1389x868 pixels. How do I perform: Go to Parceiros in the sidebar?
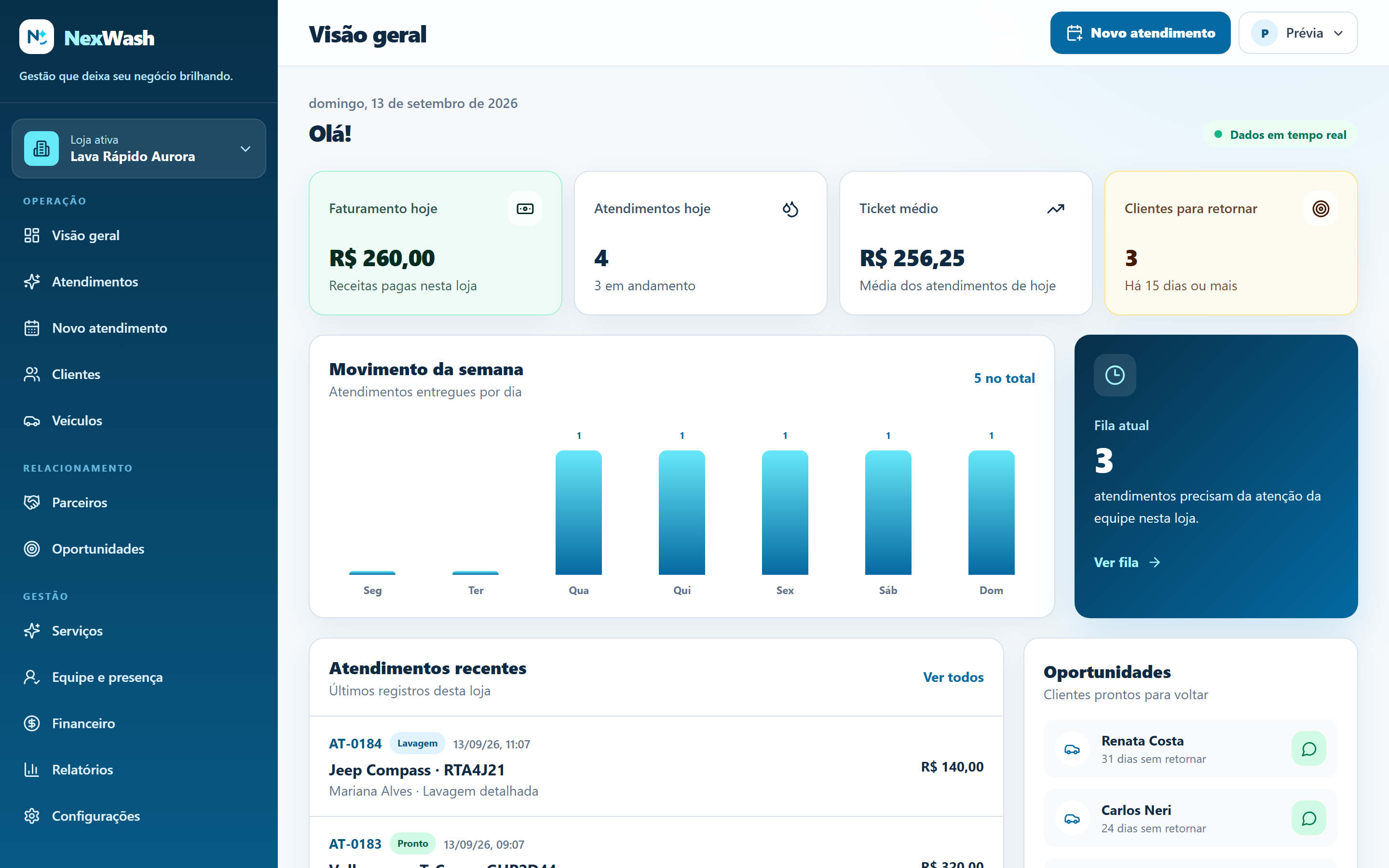tap(139, 502)
